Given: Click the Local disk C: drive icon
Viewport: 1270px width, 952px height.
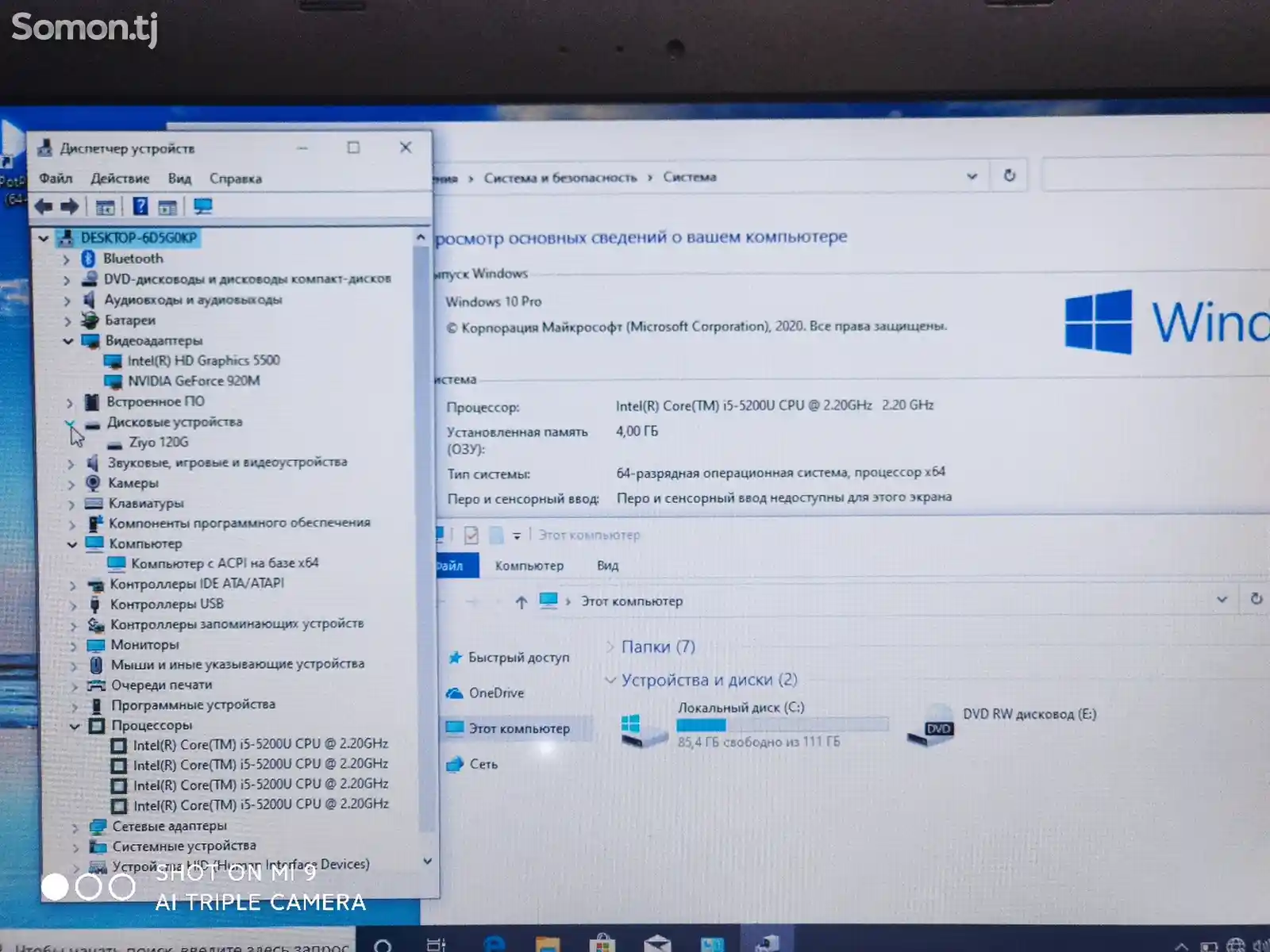Looking at the screenshot, I should [x=644, y=730].
